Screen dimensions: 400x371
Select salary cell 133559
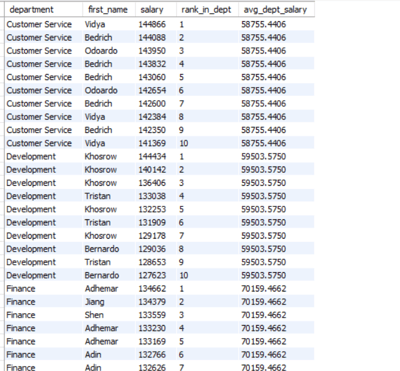pos(152,315)
